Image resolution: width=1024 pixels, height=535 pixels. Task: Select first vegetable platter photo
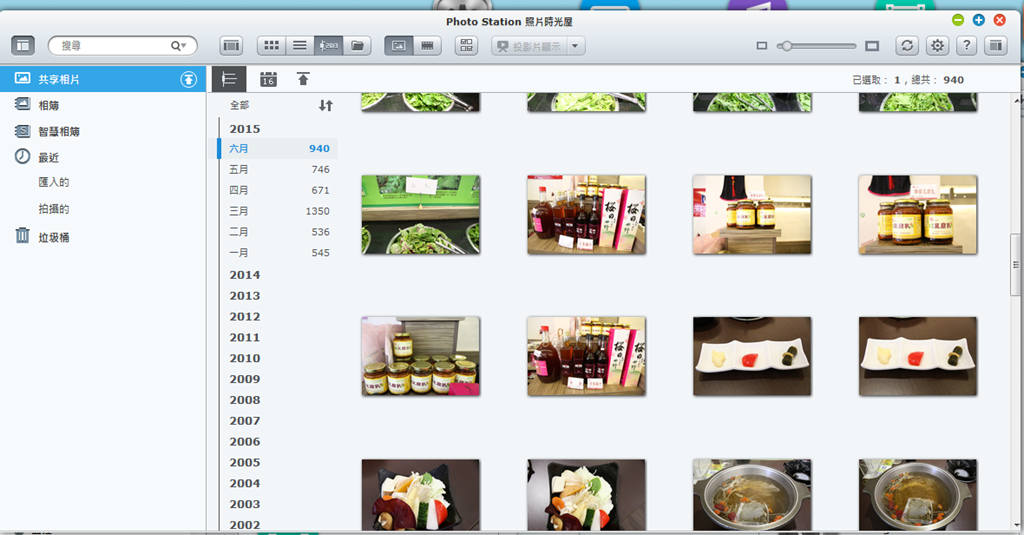tap(421, 495)
